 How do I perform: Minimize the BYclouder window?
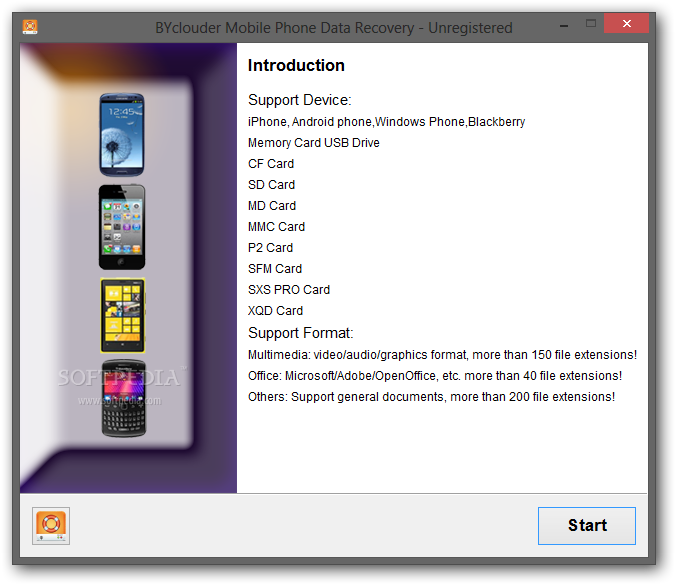(564, 26)
